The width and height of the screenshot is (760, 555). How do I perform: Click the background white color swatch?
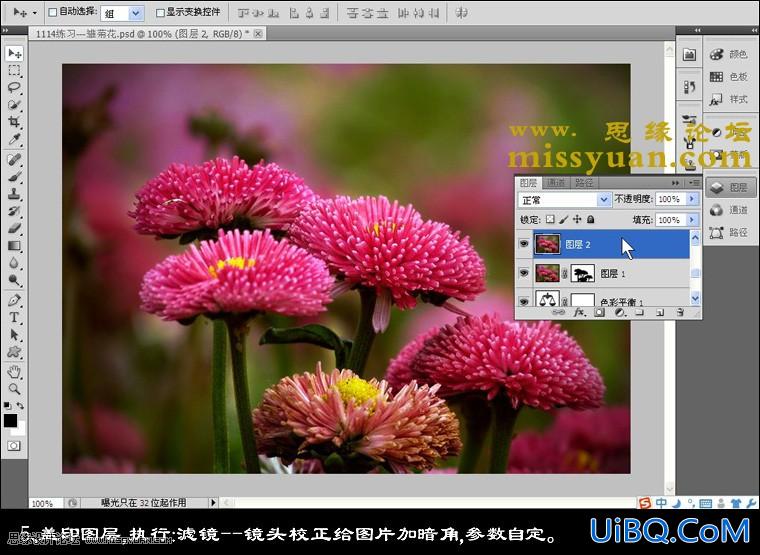pyautogui.click(x=20, y=429)
